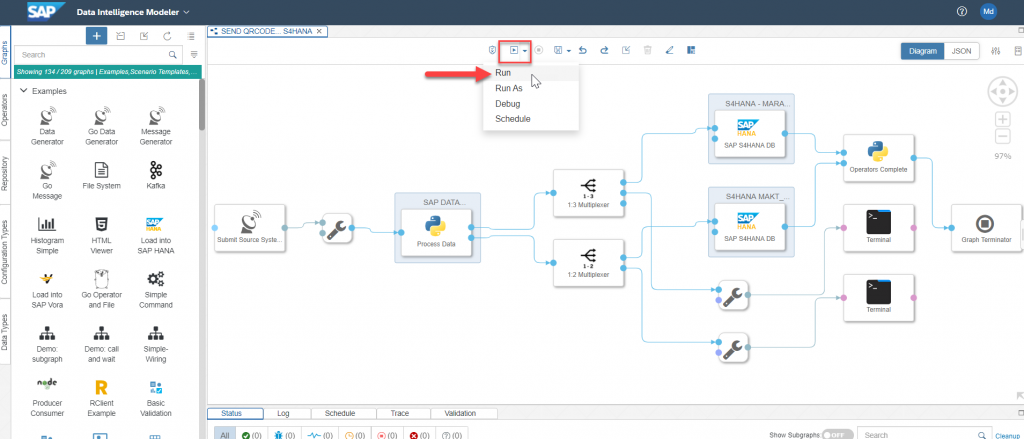Click the undo icon in editor toolbar
This screenshot has width=1024, height=439.
(x=583, y=50)
